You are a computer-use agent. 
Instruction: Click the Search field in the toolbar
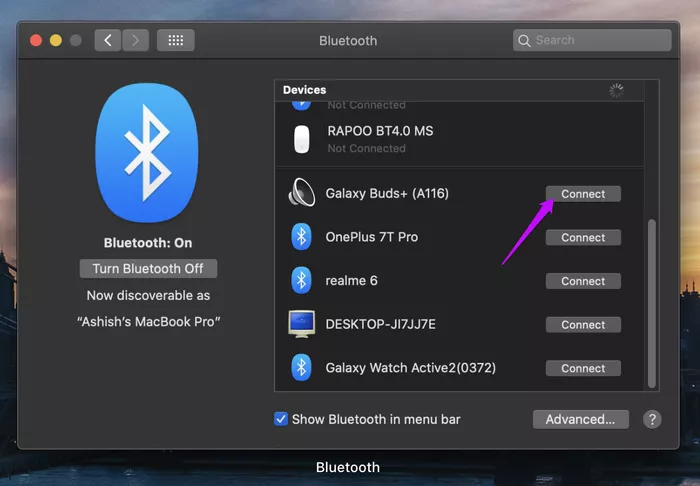pyautogui.click(x=592, y=41)
